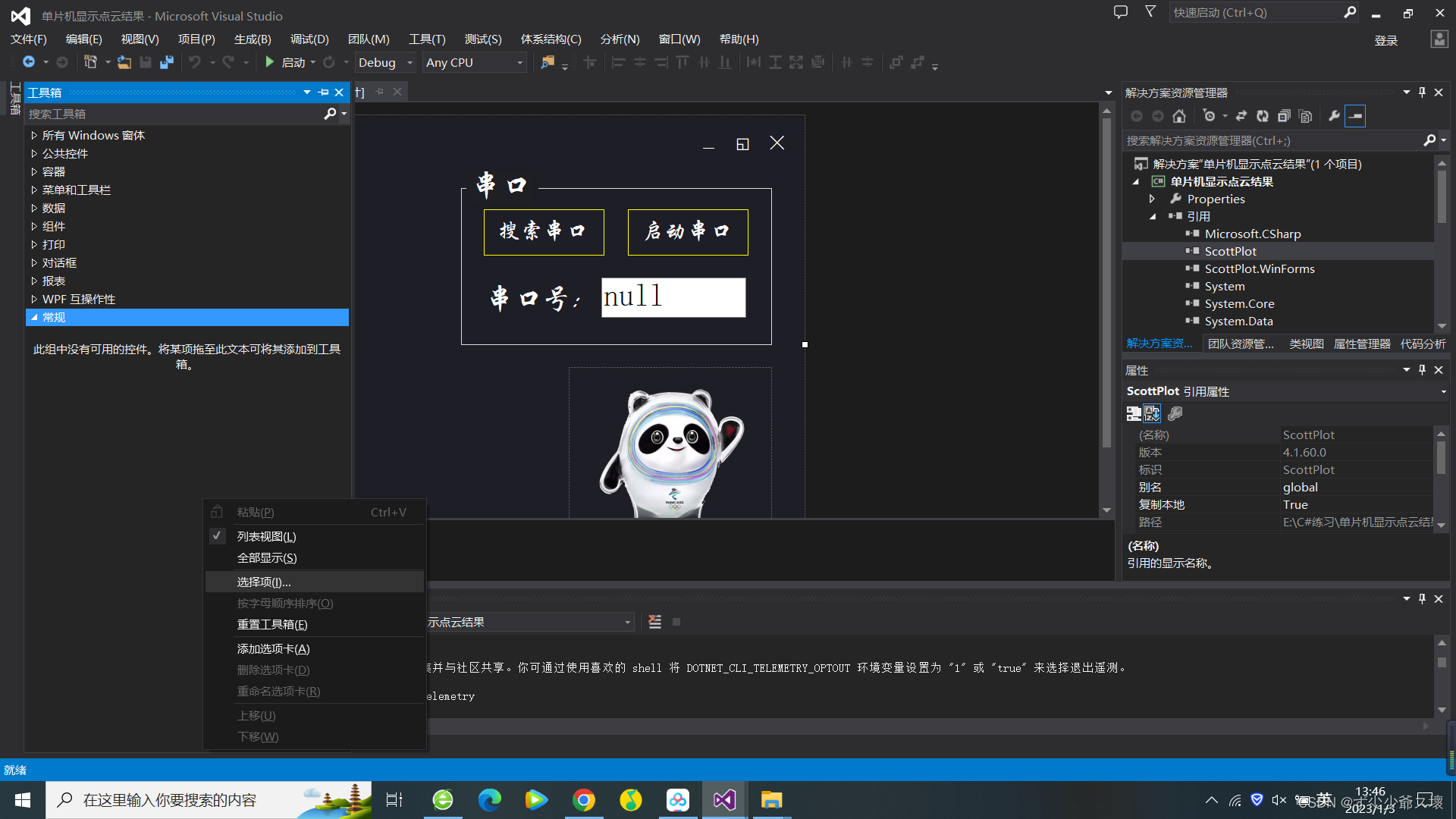Open properties wrench icon in Solution Explorer
This screenshot has width=1456, height=819.
[x=1334, y=116]
